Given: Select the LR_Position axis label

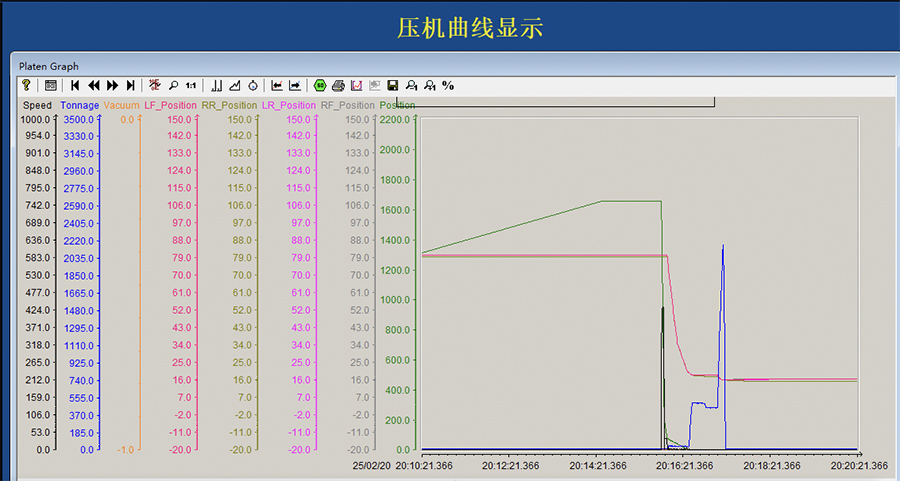Looking at the screenshot, I should pos(288,105).
